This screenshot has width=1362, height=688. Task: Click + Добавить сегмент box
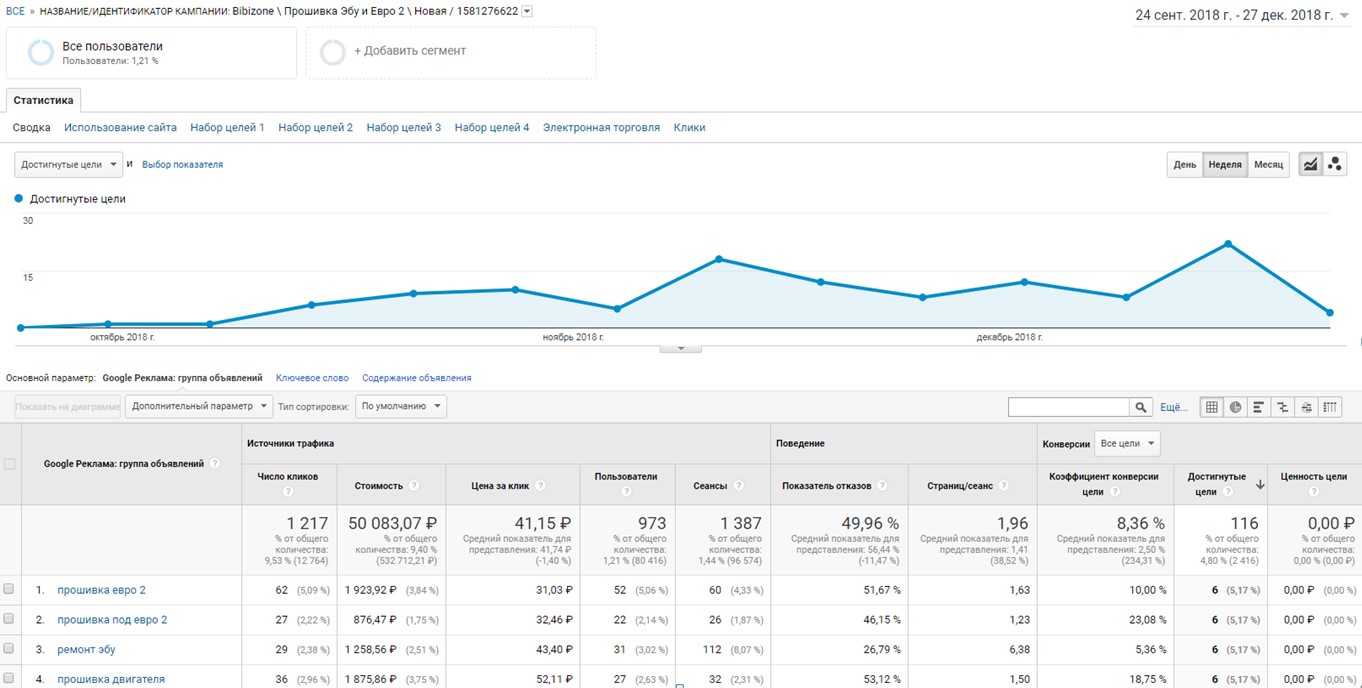point(451,52)
